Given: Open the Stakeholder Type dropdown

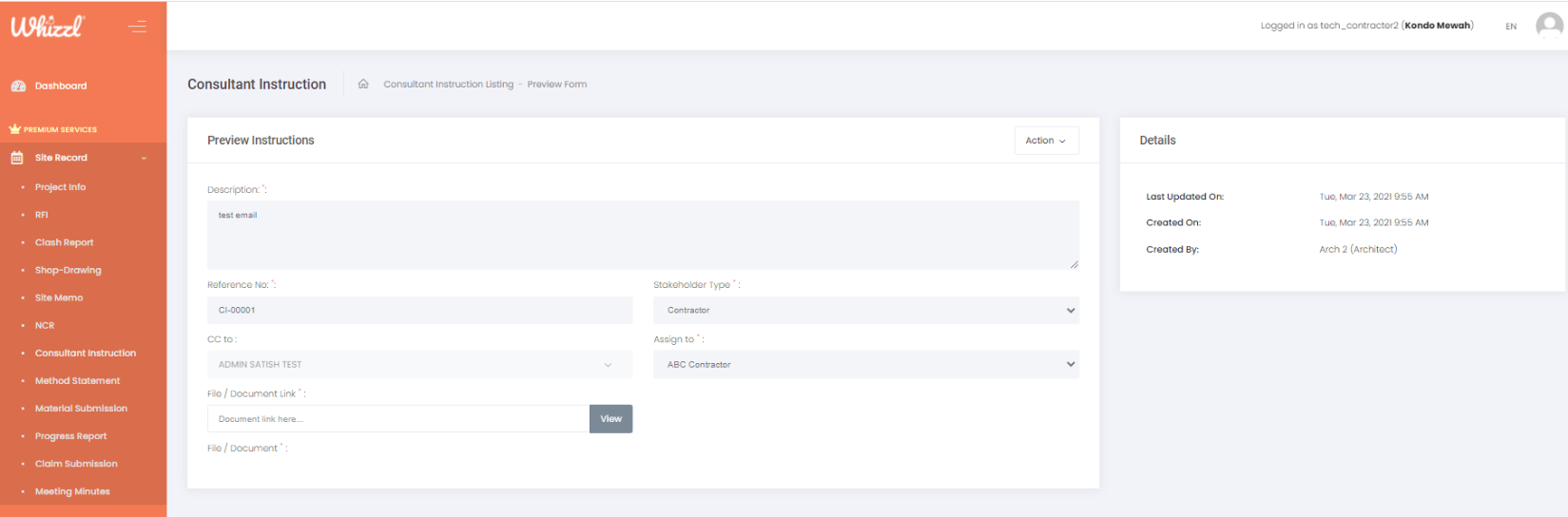Looking at the screenshot, I should [865, 311].
